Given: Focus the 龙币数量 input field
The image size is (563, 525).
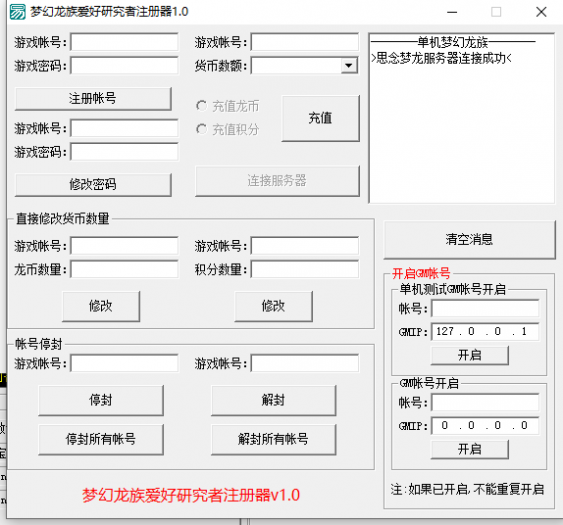Looking at the screenshot, I should [x=124, y=269].
